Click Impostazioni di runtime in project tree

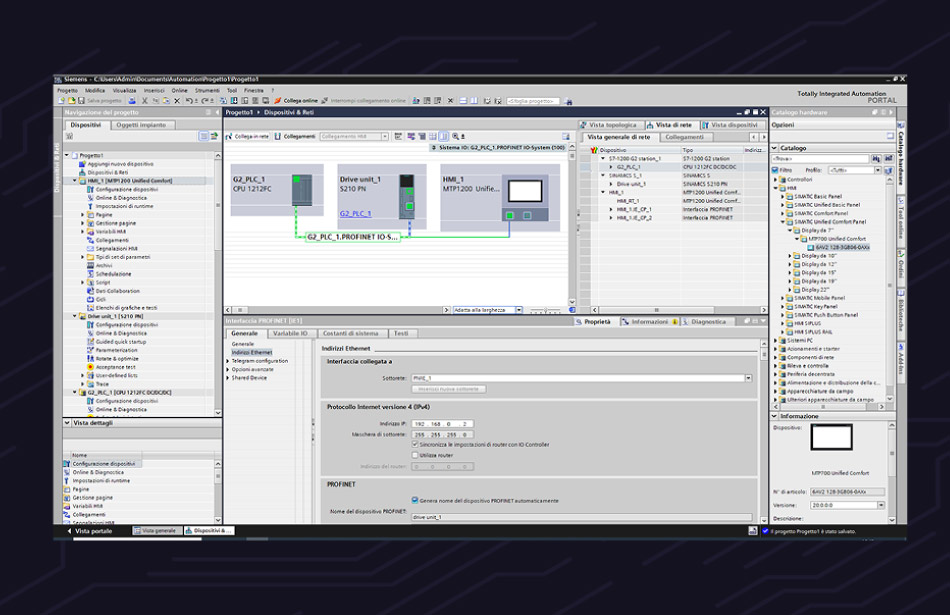pos(124,206)
